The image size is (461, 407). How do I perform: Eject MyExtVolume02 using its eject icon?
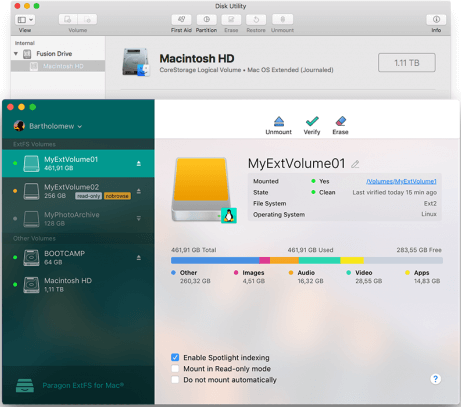tap(139, 191)
